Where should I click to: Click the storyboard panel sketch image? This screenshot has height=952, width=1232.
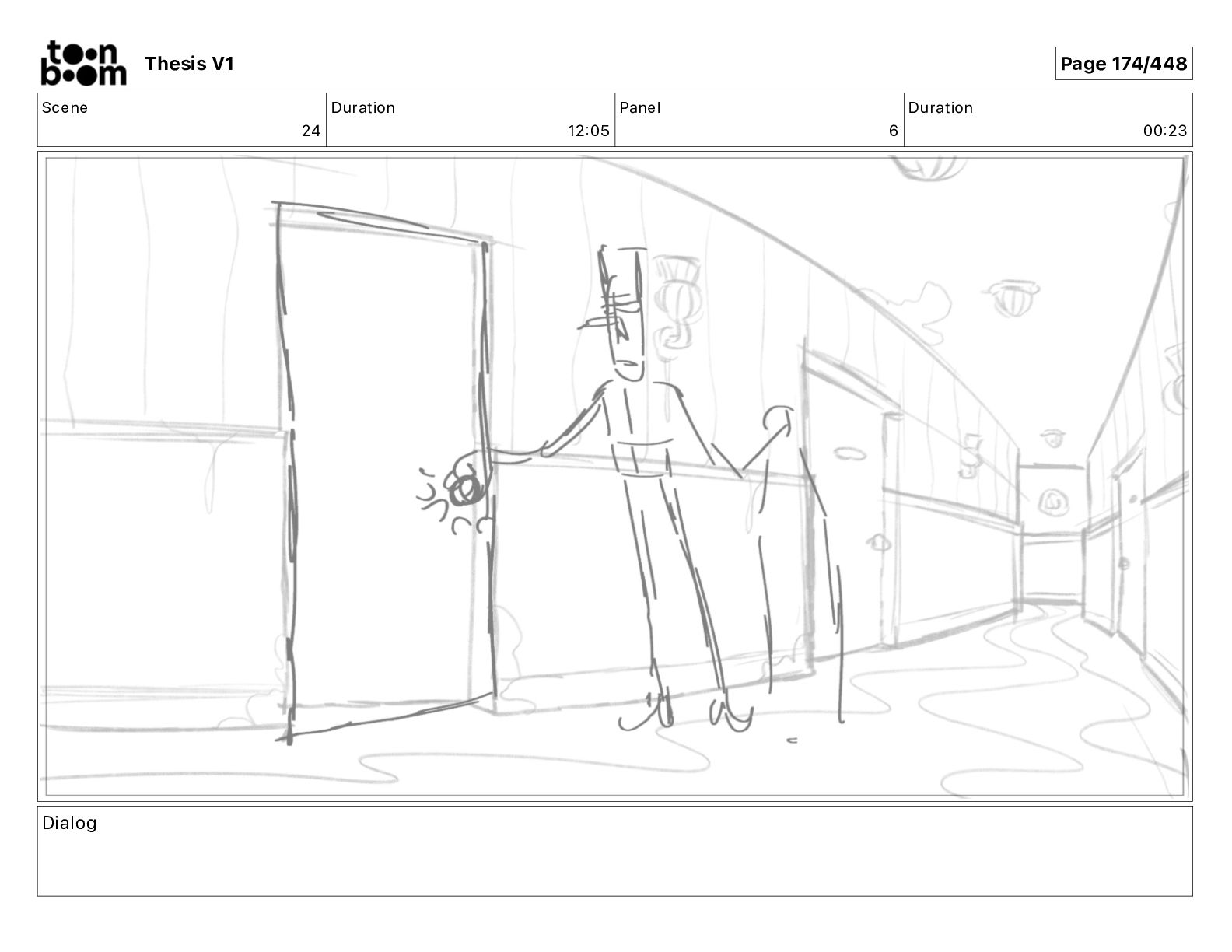(x=614, y=476)
